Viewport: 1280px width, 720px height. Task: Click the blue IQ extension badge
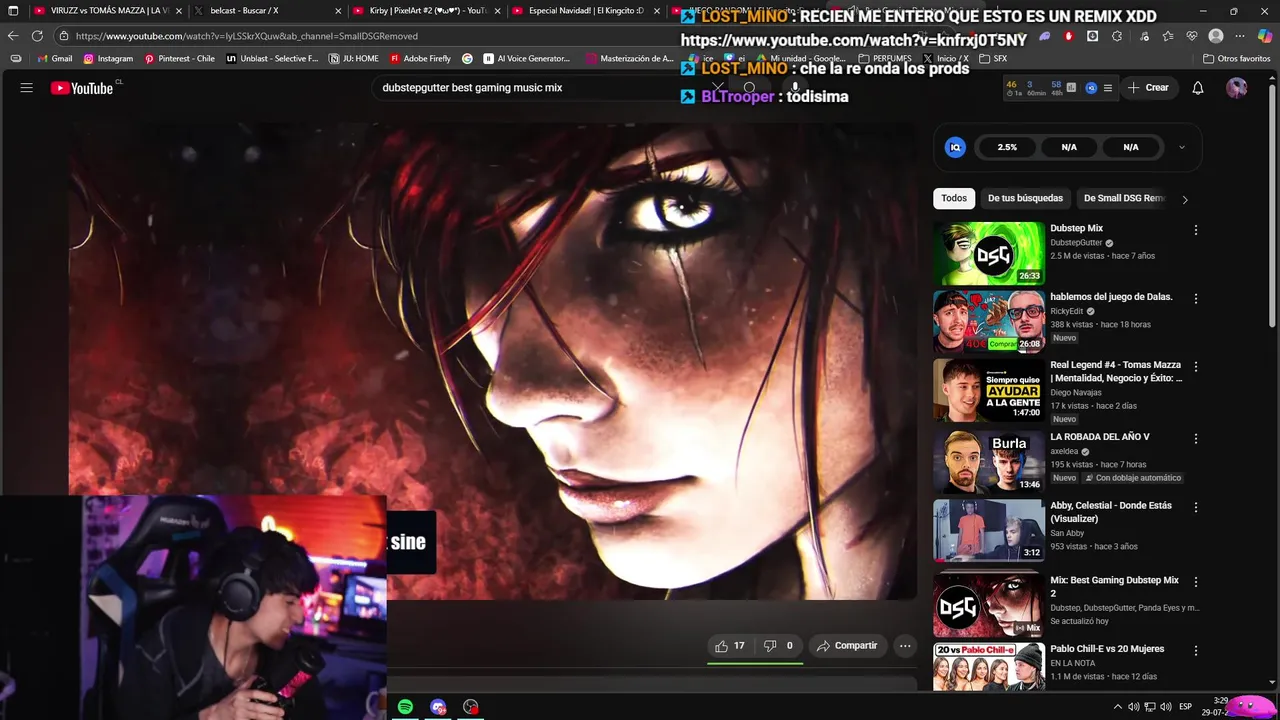click(x=955, y=147)
